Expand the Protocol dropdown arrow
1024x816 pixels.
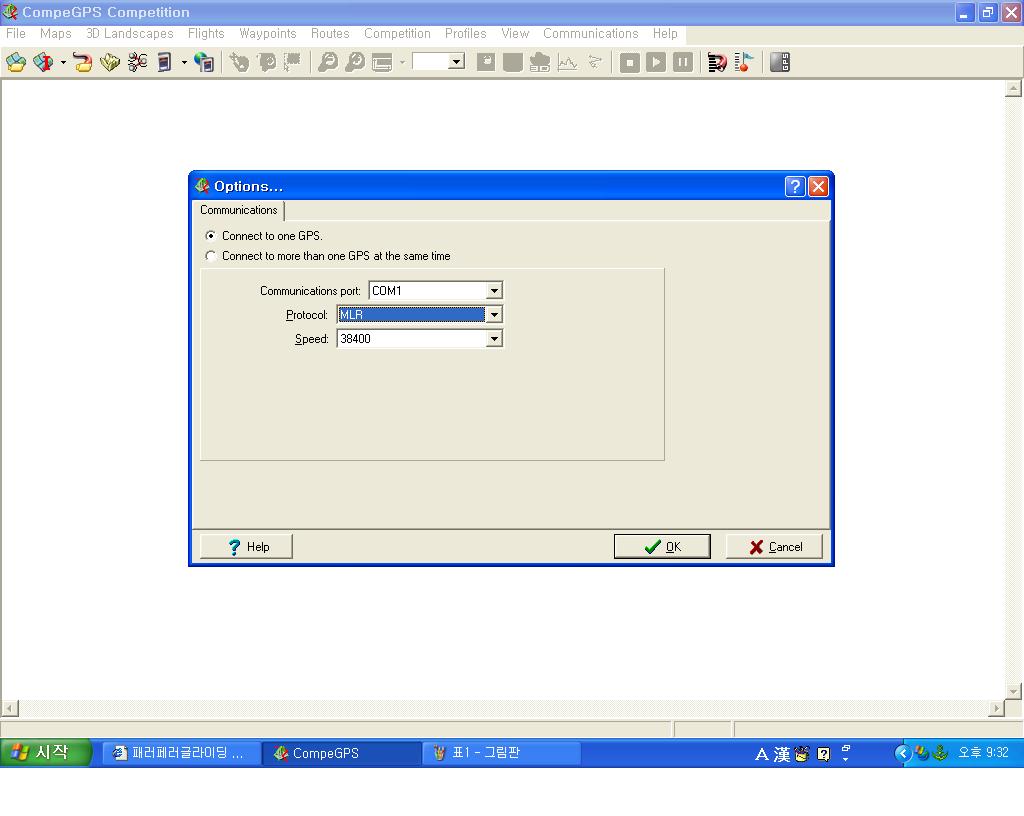click(x=494, y=315)
